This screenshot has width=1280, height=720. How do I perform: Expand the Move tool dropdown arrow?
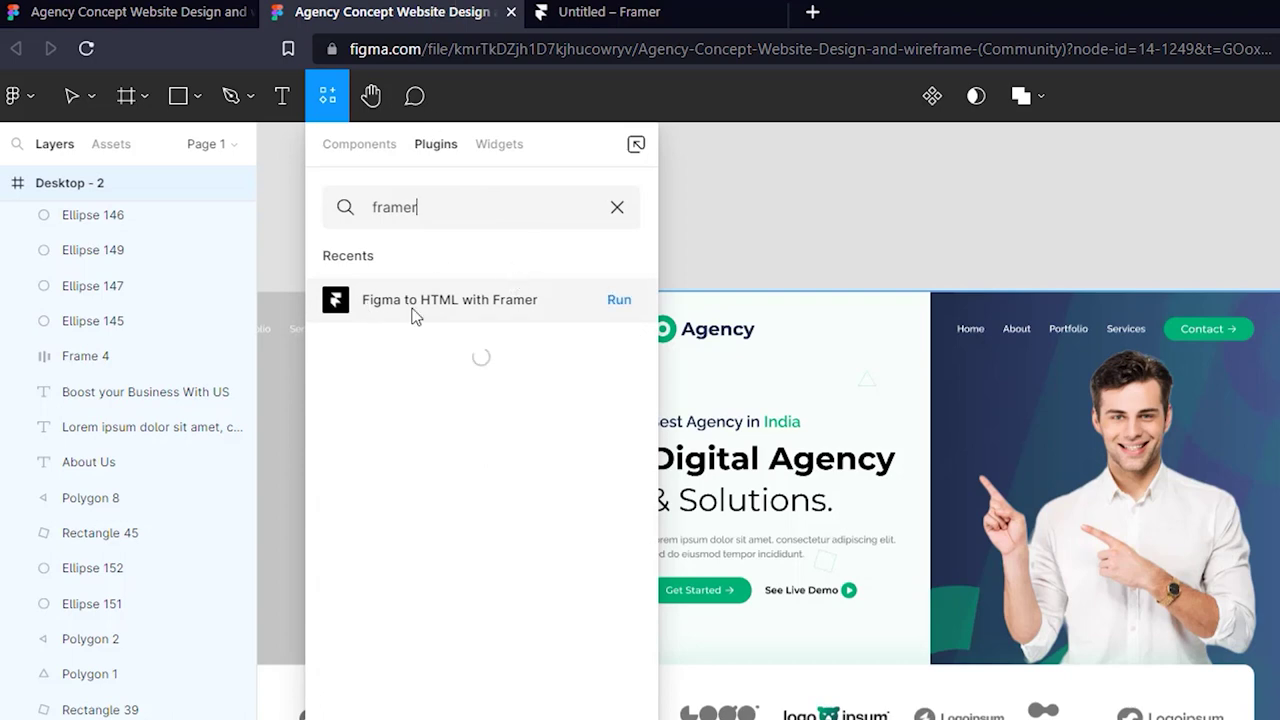(x=92, y=97)
